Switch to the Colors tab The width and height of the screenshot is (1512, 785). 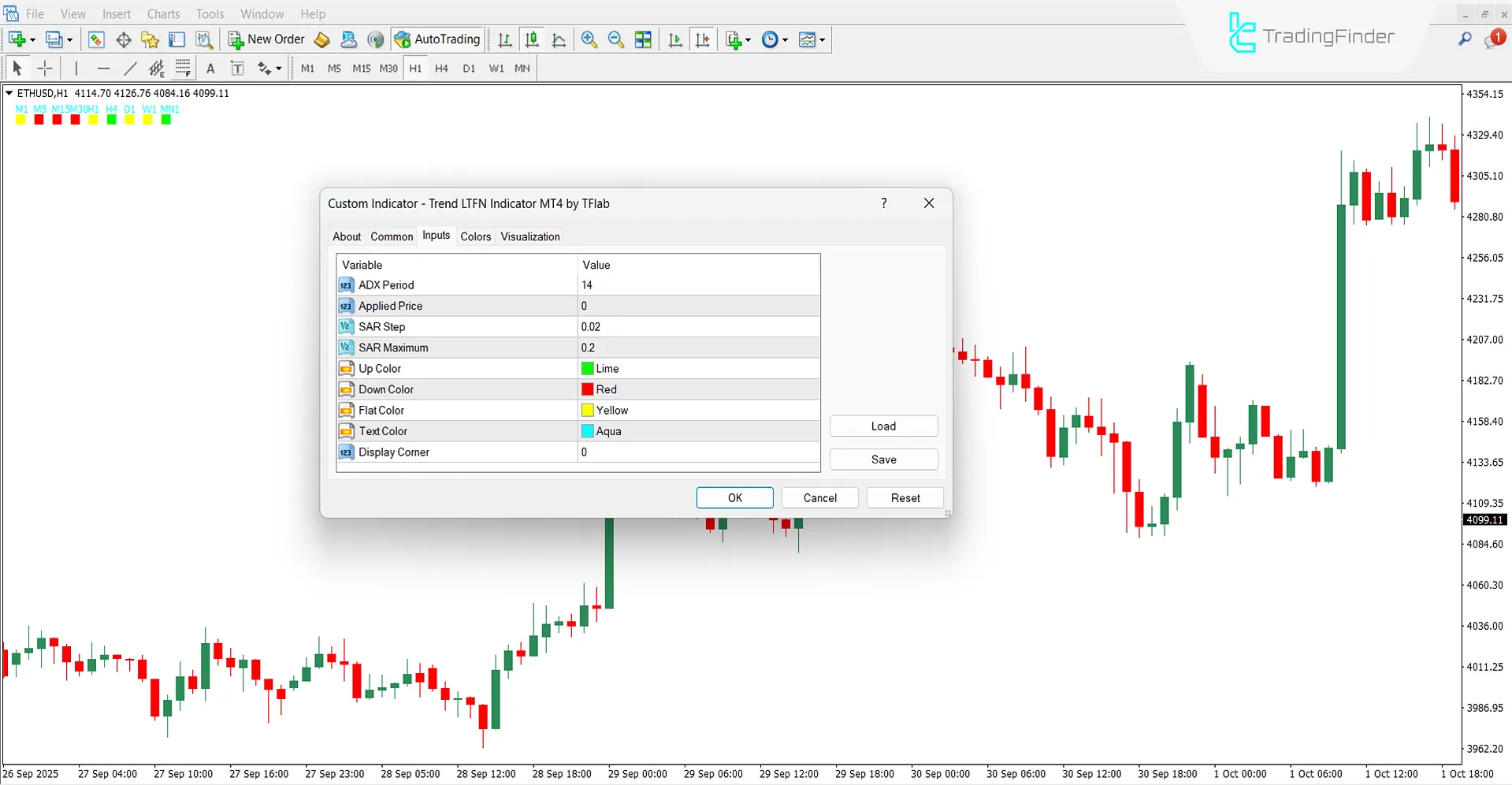pos(475,236)
